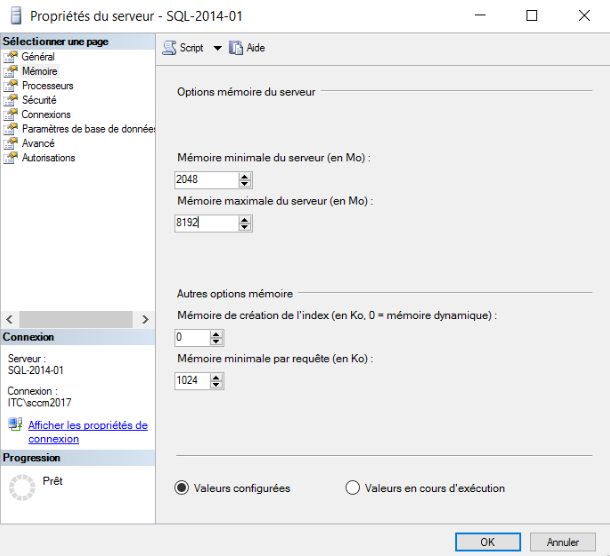Decrease maximum server memory value

coord(244,227)
